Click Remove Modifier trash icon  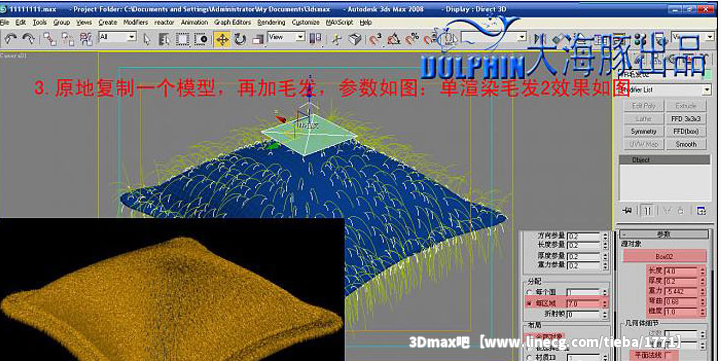(x=681, y=211)
